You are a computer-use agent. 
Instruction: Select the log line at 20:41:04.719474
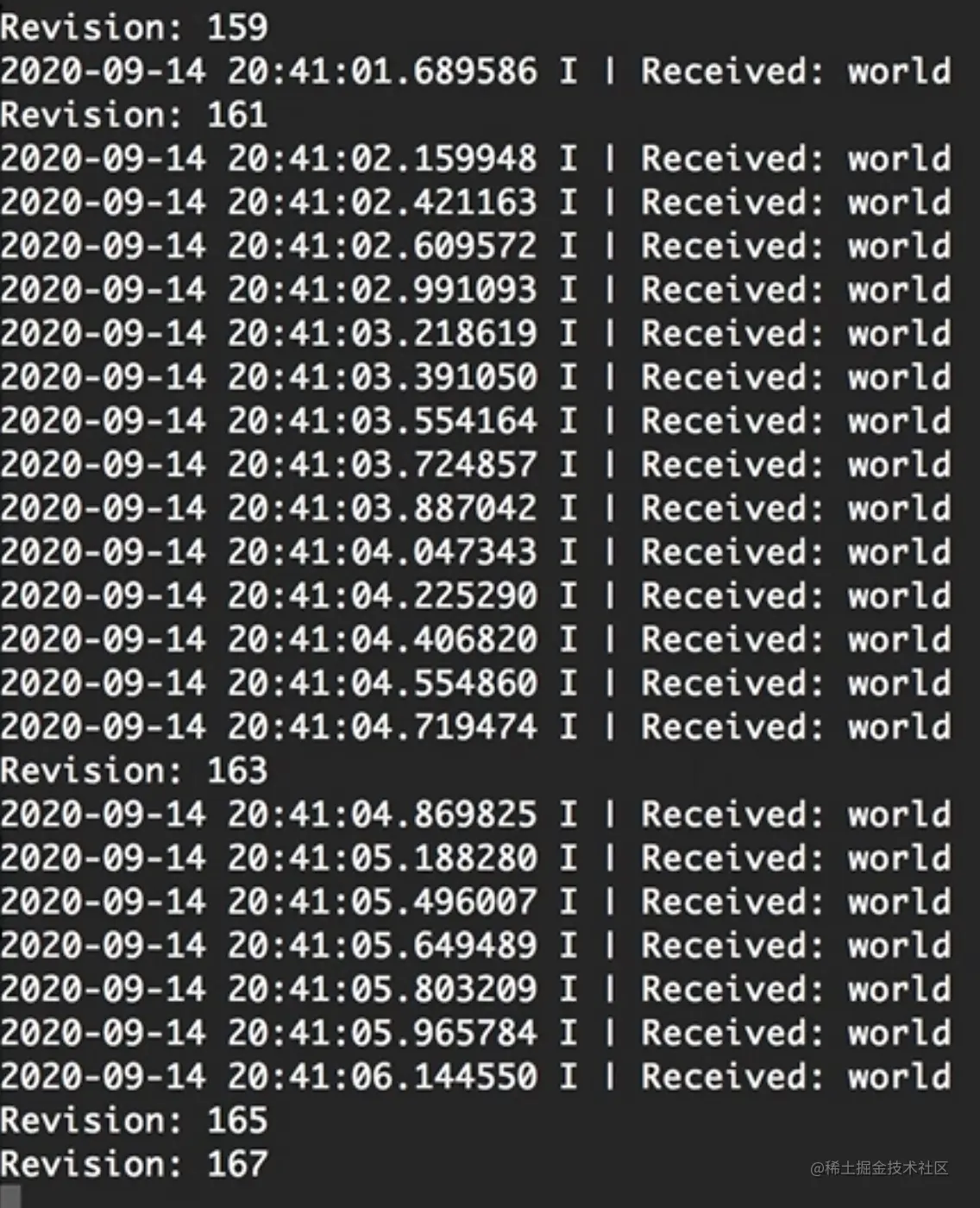coord(475,727)
